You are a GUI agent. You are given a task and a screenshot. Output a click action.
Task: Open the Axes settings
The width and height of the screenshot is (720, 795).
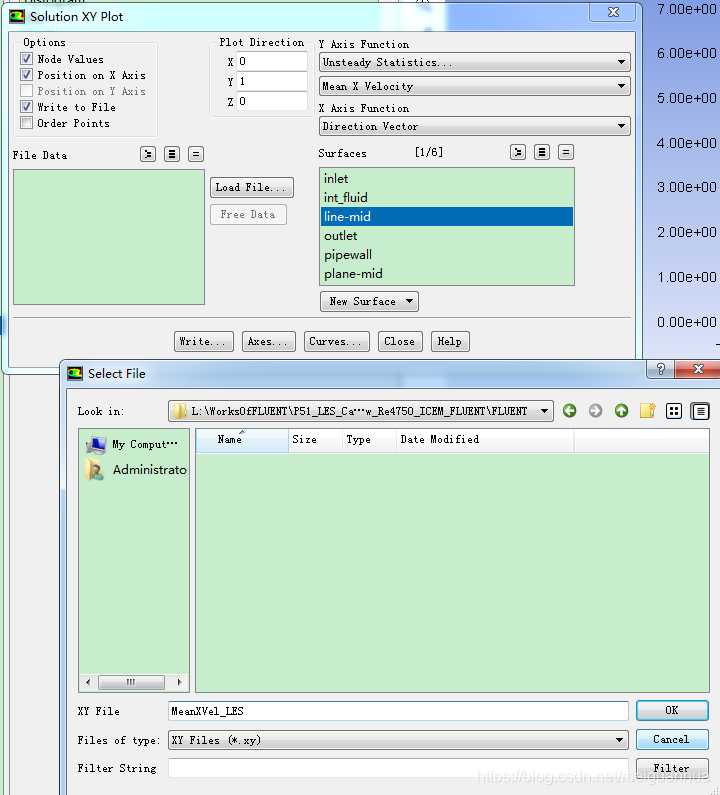point(269,341)
